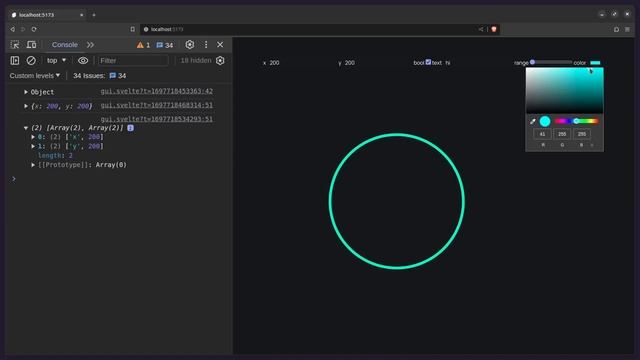Image resolution: width=640 pixels, height=360 pixels.
Task: Pick a shade in the color gradient area
Action: (x=564, y=90)
